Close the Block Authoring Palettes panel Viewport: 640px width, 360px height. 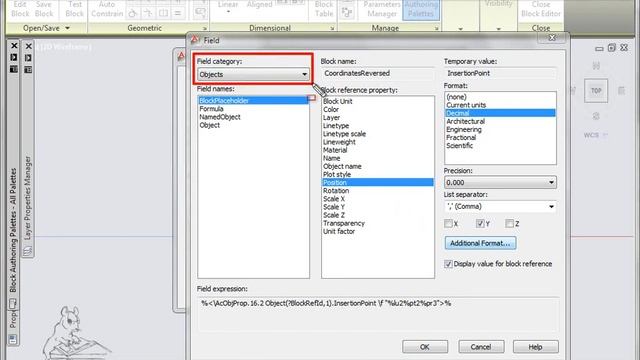tap(14, 46)
